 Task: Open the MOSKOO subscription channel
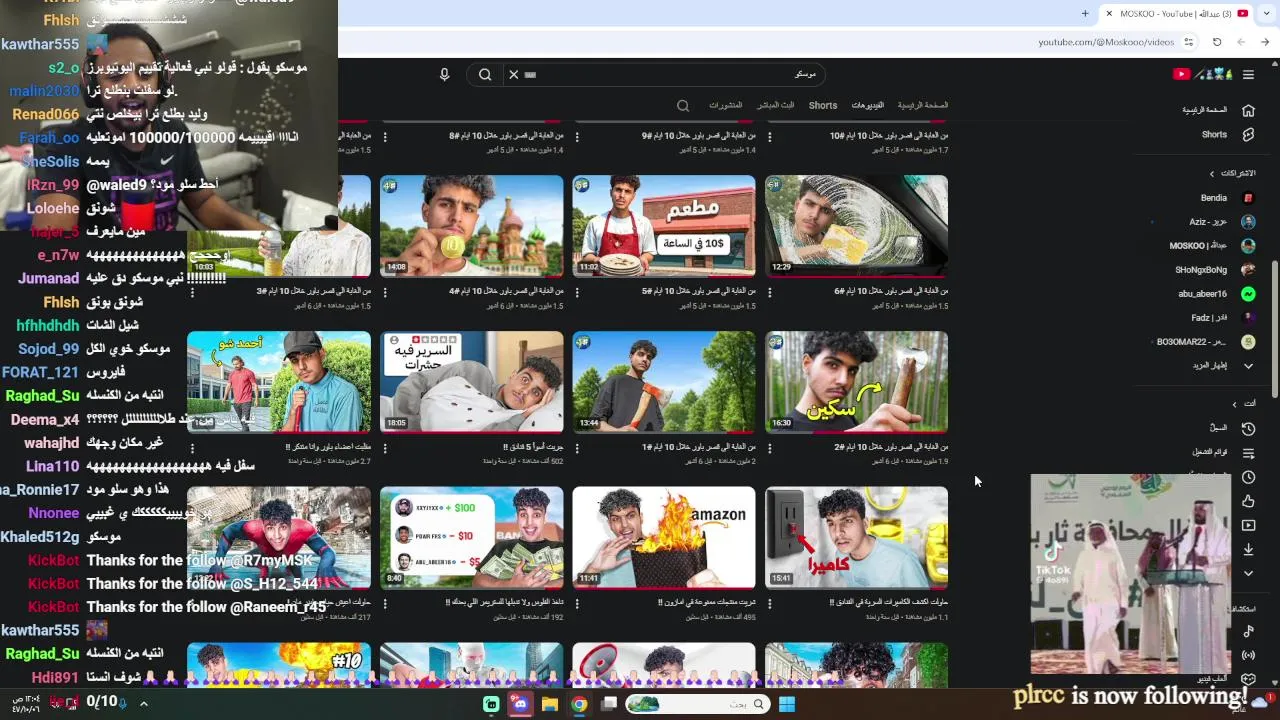1213,246
